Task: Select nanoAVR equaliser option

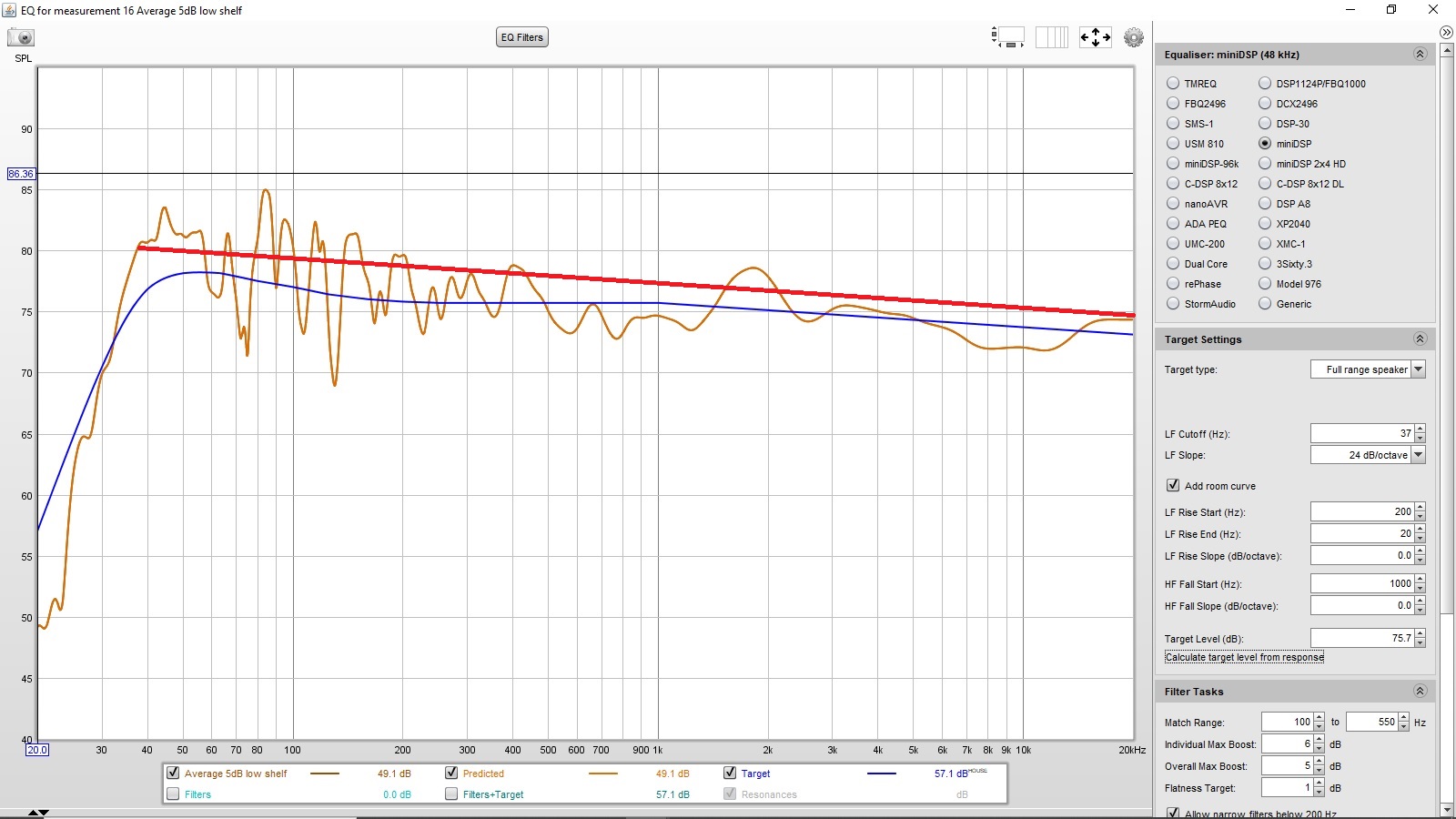Action: click(x=1173, y=204)
